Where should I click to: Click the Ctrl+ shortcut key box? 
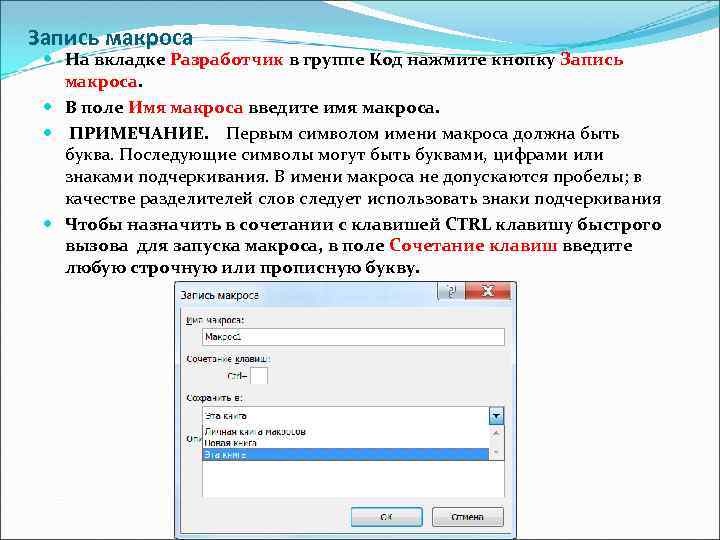click(259, 376)
